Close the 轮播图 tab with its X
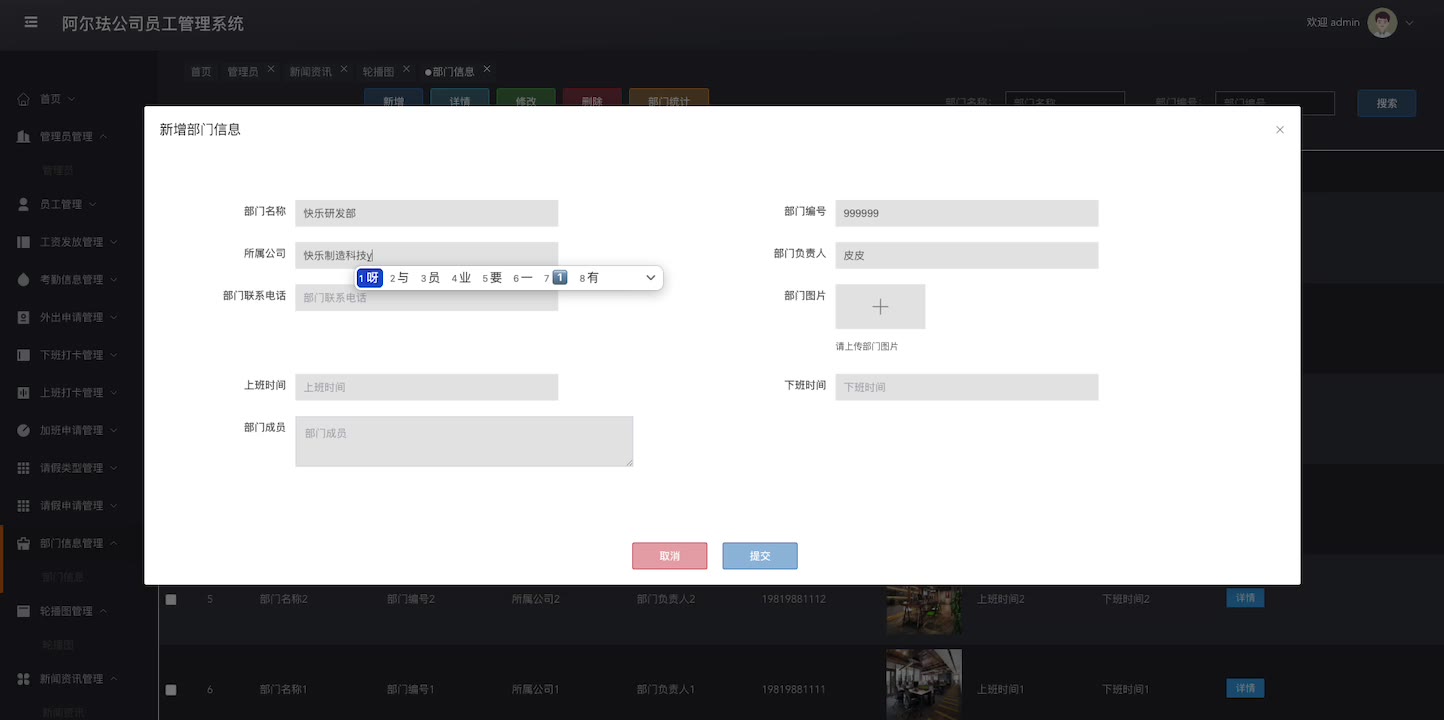This screenshot has width=1444, height=720. click(x=406, y=69)
